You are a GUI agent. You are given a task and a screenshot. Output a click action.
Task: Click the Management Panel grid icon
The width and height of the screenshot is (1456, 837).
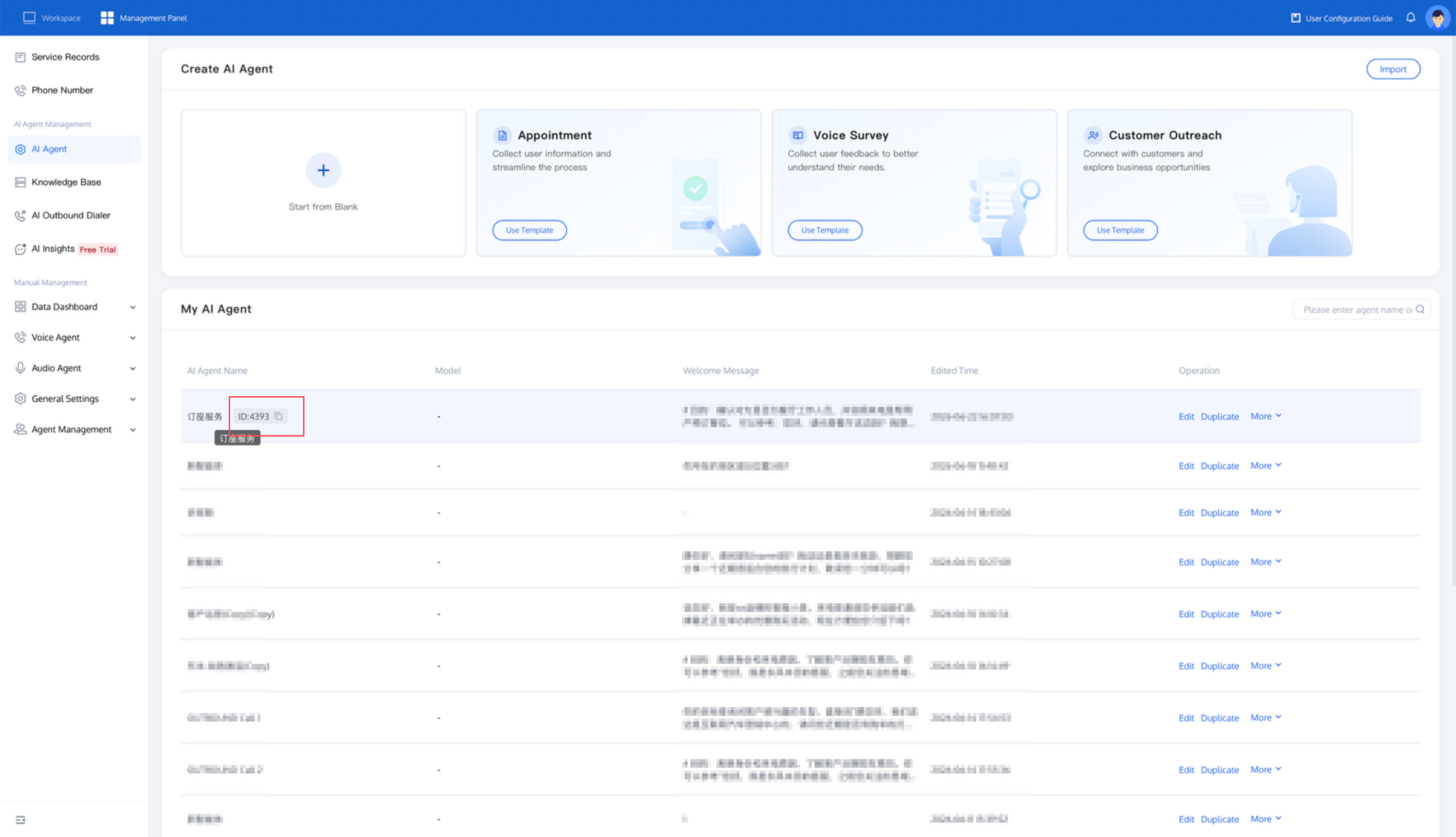107,18
